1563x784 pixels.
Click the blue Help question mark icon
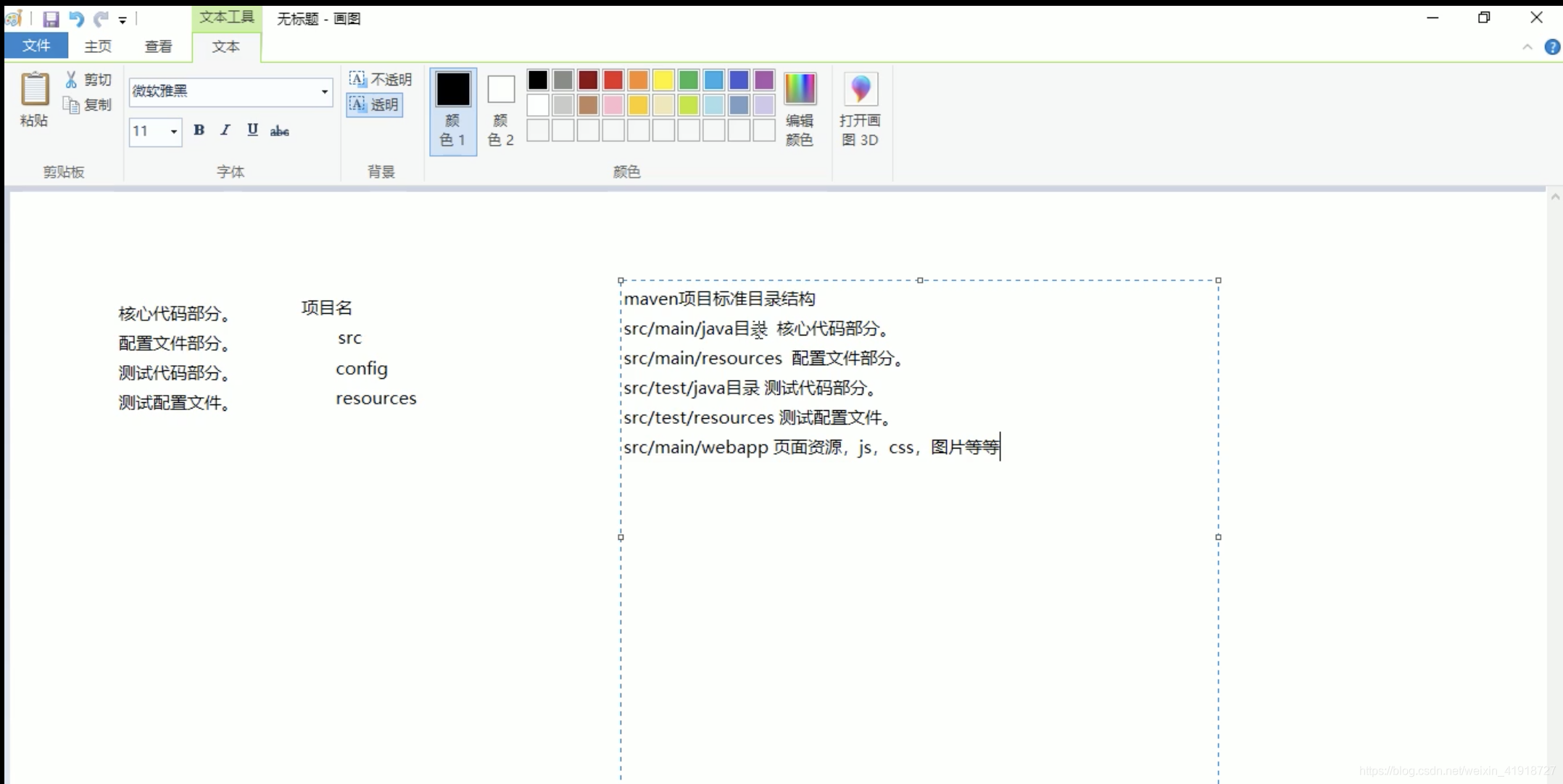tap(1551, 47)
